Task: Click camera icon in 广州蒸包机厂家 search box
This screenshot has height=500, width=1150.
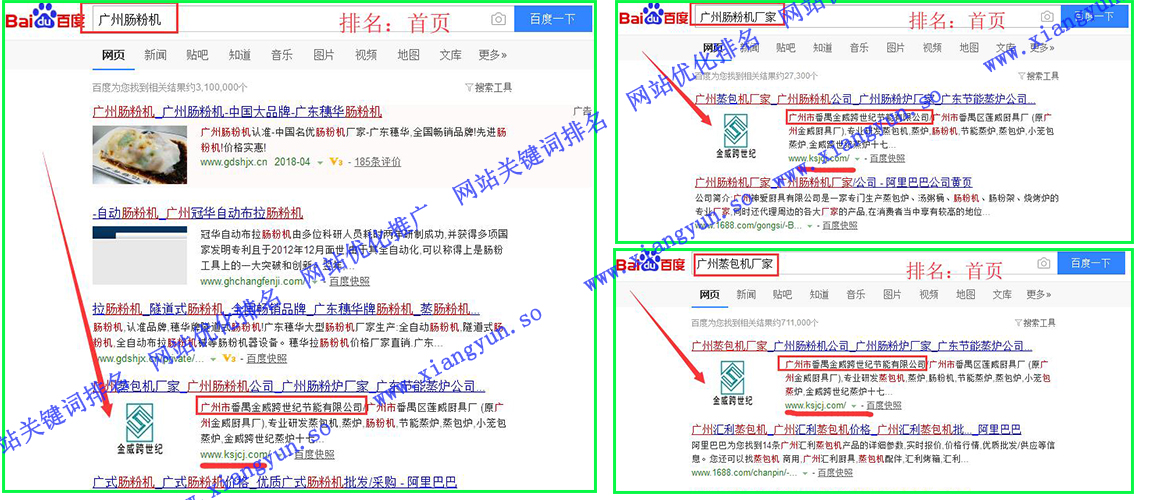Action: [x=1044, y=263]
